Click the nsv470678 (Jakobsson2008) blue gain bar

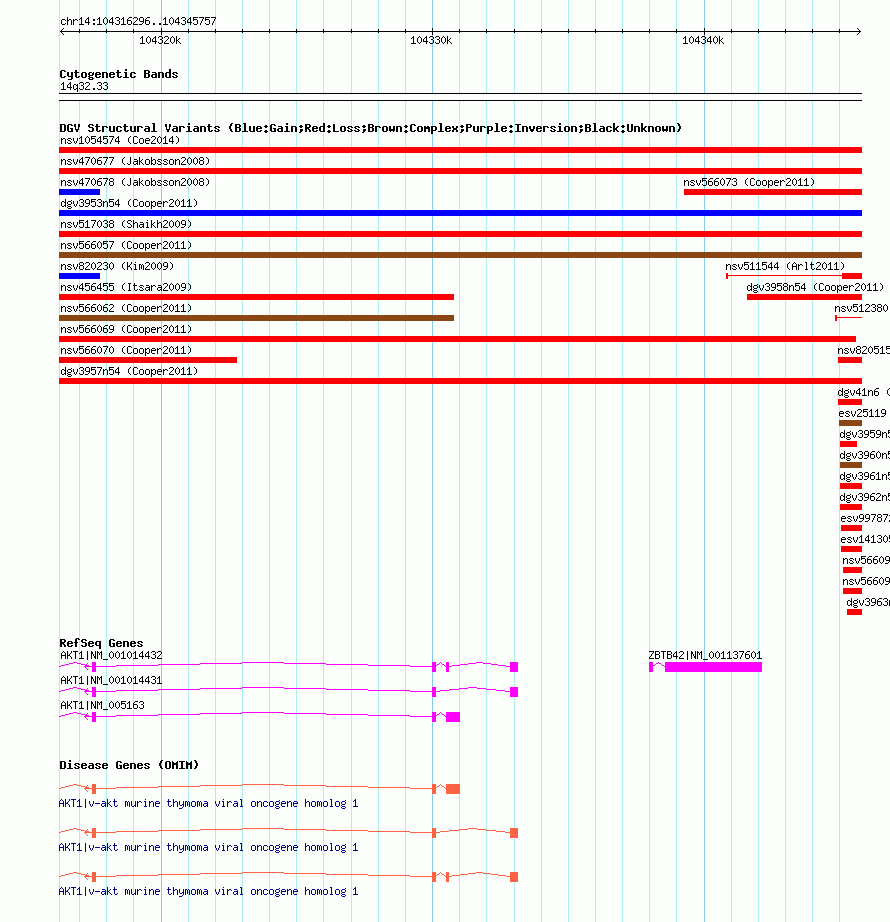point(79,192)
